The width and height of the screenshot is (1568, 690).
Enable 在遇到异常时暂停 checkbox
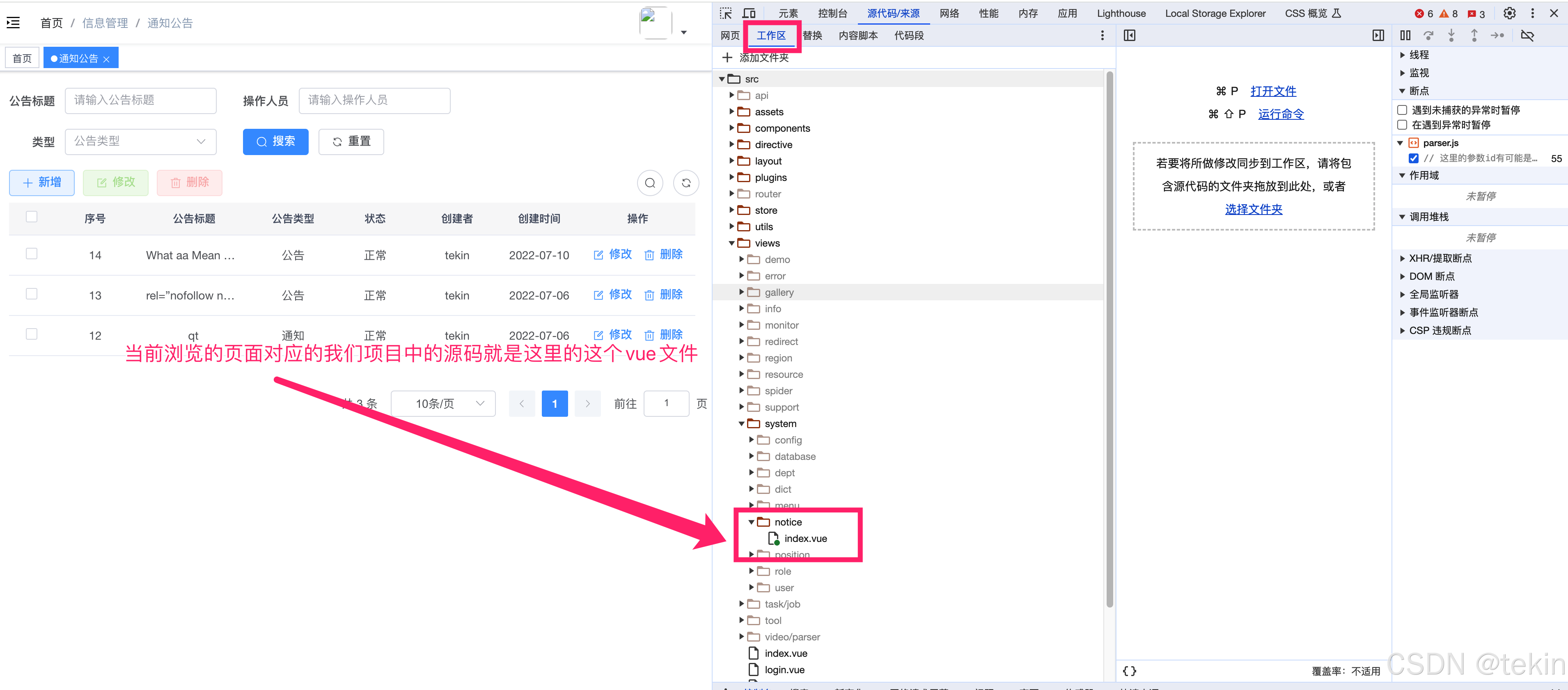pyautogui.click(x=1402, y=124)
